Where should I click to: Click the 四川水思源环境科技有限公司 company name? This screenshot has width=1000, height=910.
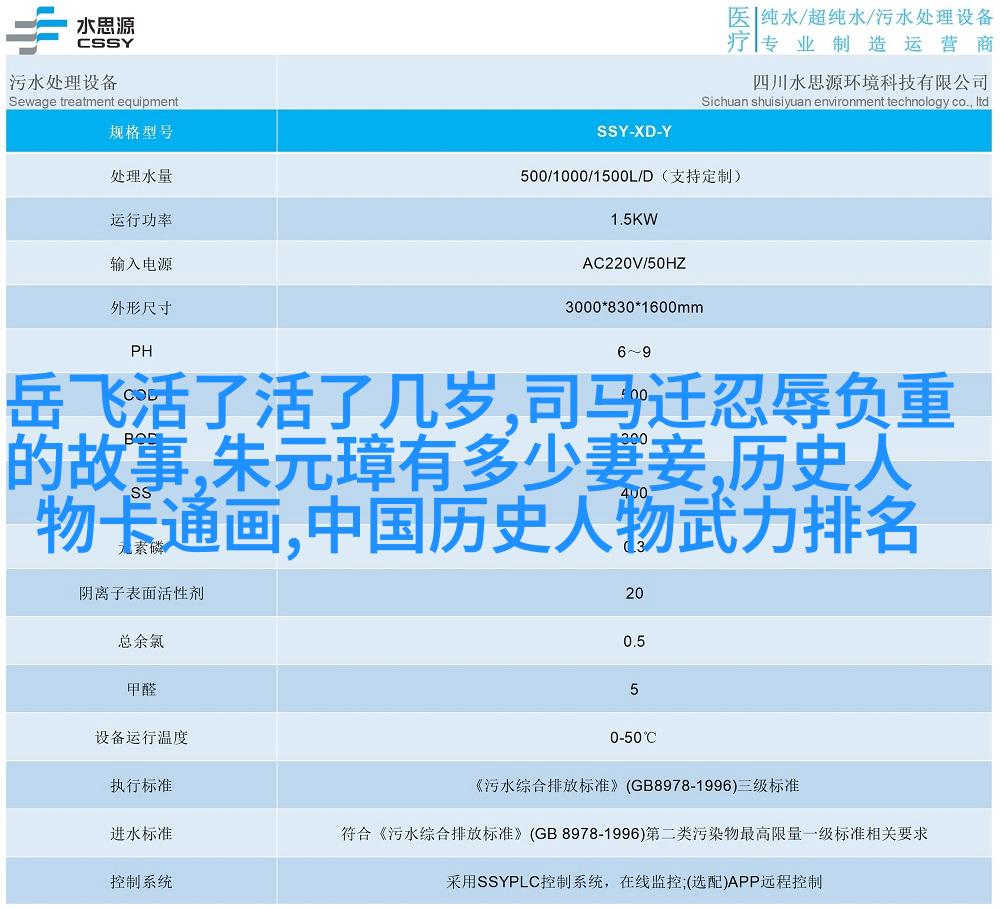(x=871, y=82)
